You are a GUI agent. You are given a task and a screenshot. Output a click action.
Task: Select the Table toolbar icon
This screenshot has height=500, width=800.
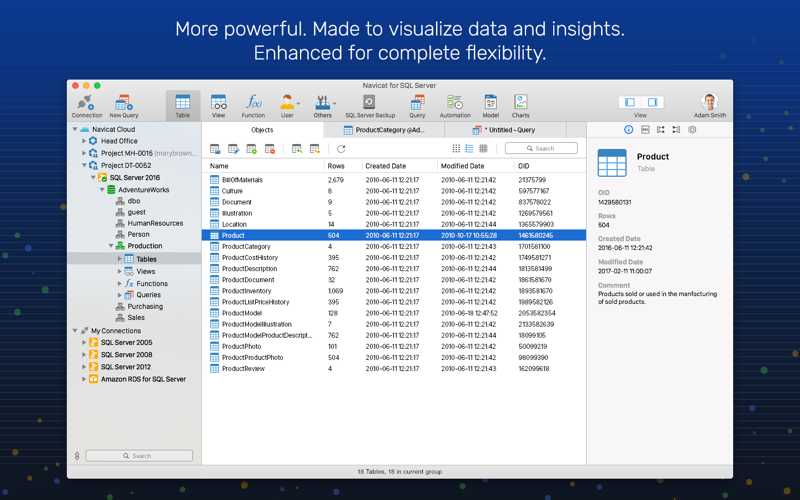[183, 106]
